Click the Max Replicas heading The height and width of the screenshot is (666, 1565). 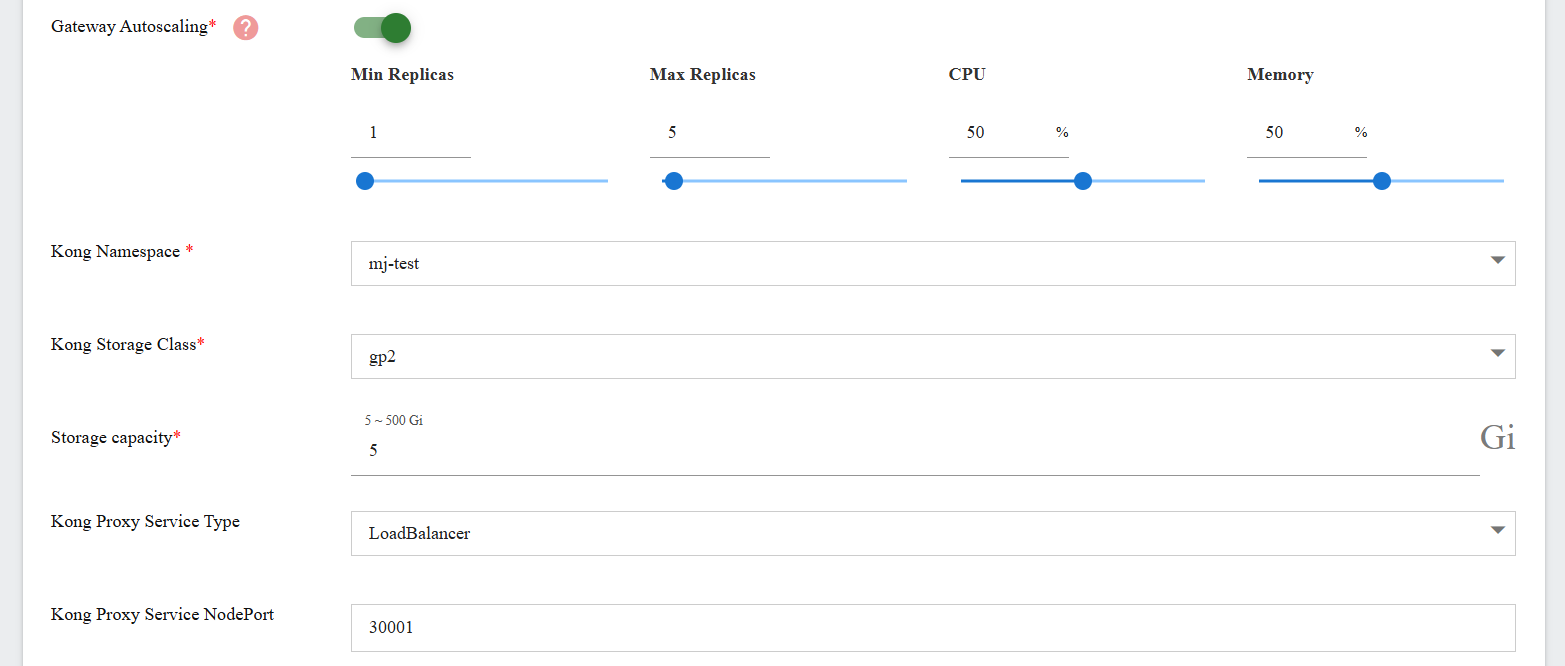(x=703, y=75)
